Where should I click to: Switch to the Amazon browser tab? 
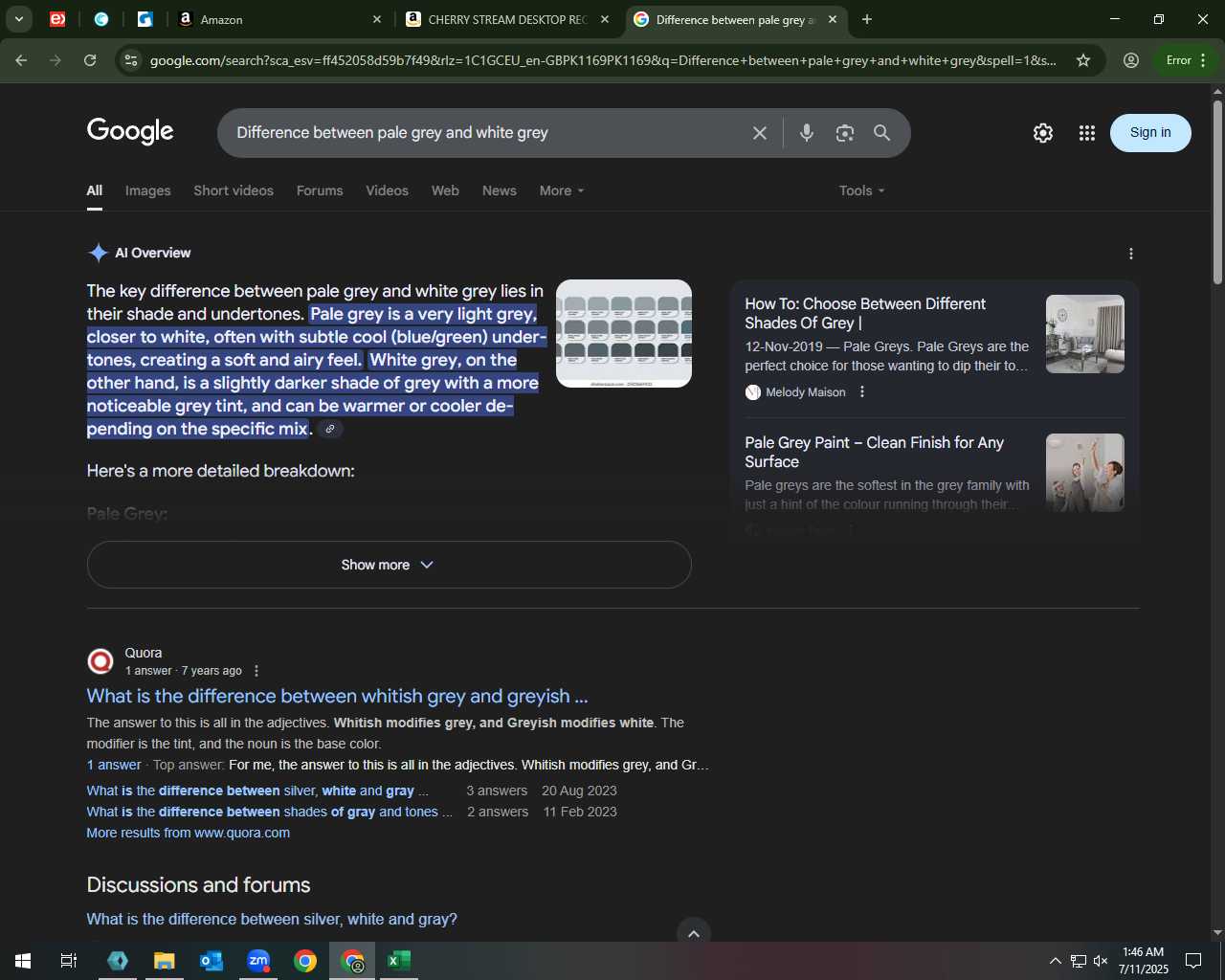pyautogui.click(x=281, y=19)
